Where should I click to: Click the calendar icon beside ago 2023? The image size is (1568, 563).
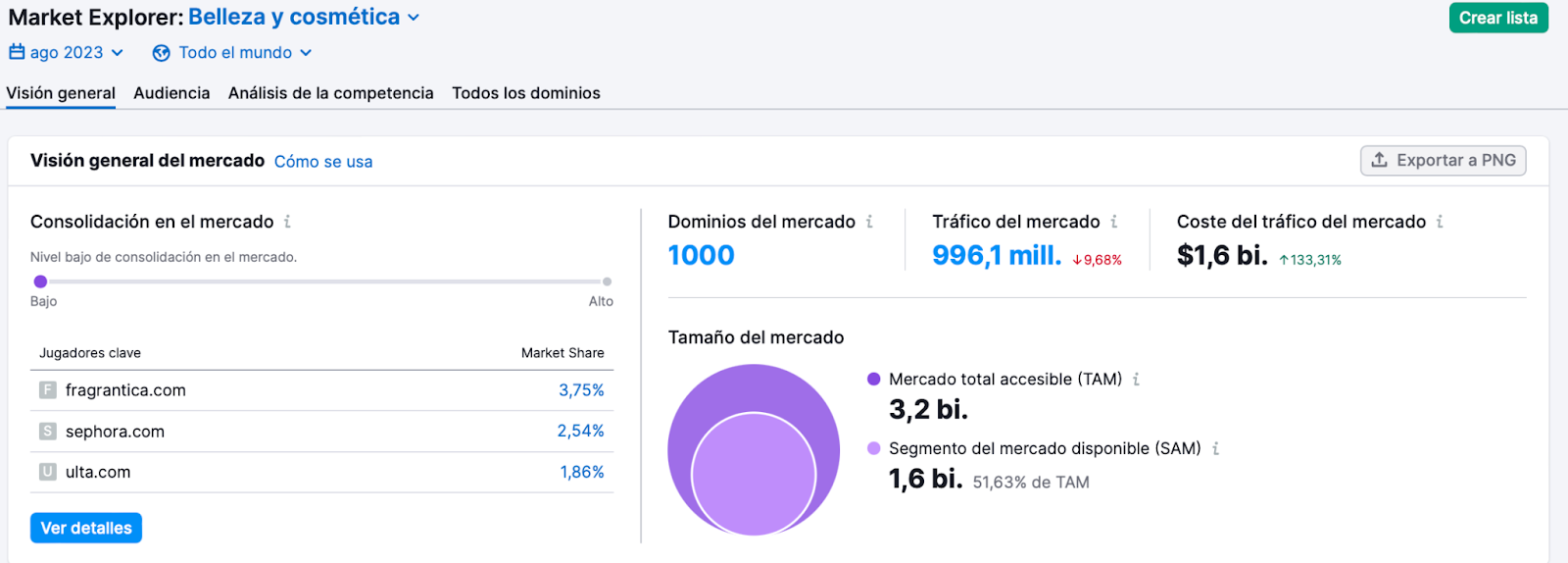point(17,52)
